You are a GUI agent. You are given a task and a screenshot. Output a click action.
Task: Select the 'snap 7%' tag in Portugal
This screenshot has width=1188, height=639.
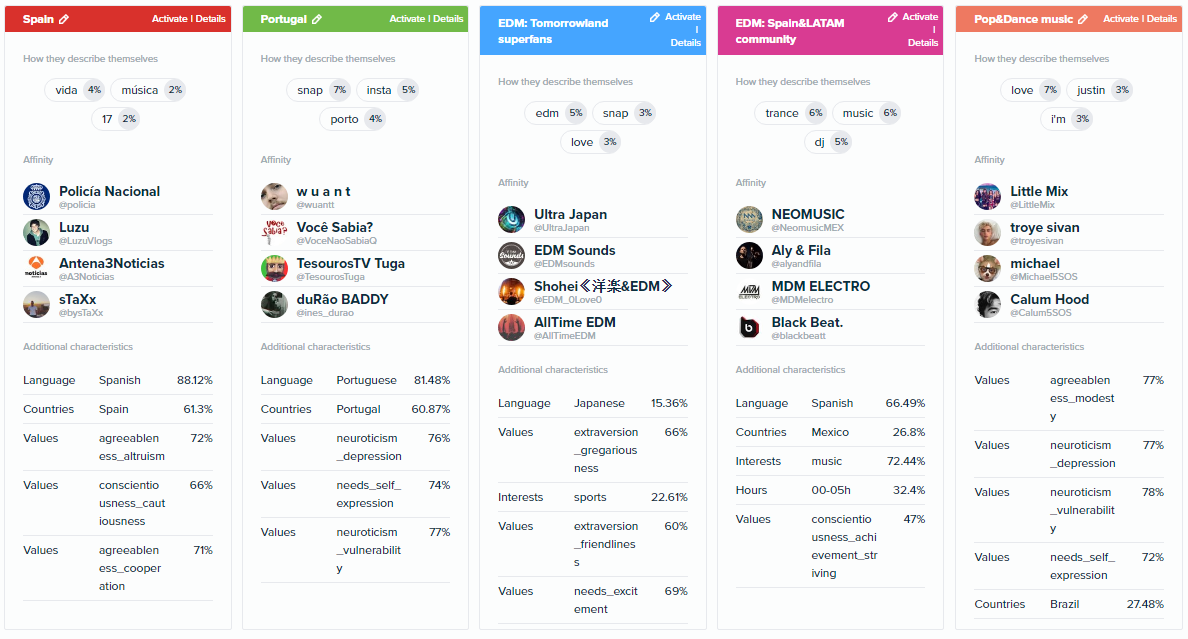pos(319,90)
